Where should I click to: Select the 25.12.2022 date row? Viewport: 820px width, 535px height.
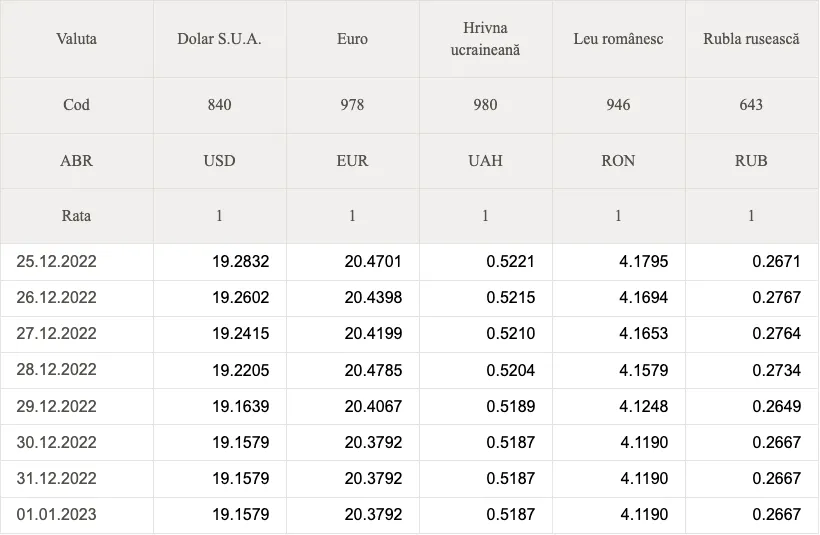(x=409, y=261)
